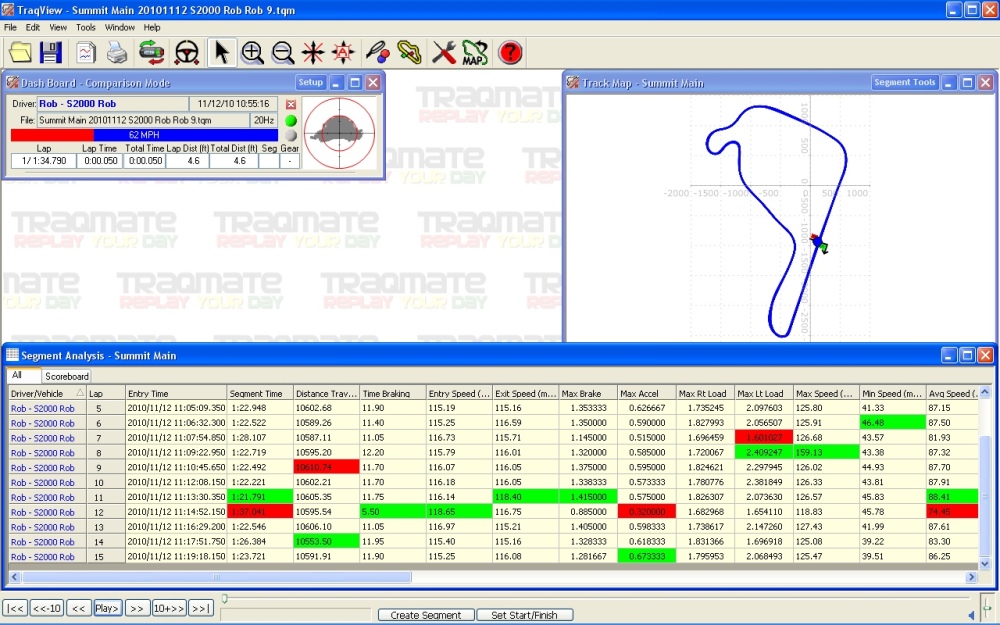Sort by Max Brake column header
1000x625 pixels.
click(x=588, y=393)
